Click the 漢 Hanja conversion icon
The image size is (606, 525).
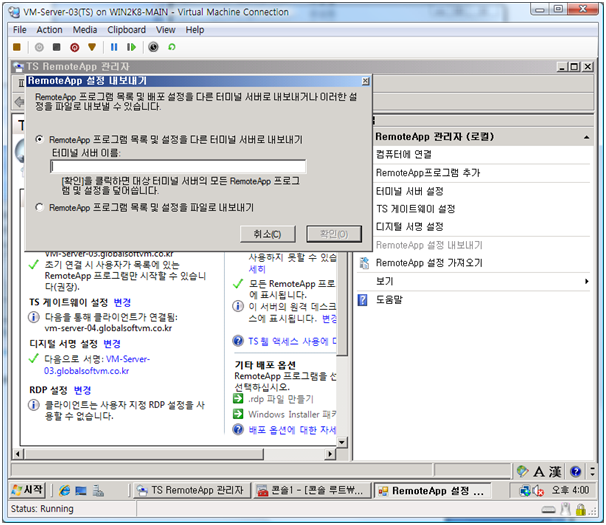[x=555, y=471]
